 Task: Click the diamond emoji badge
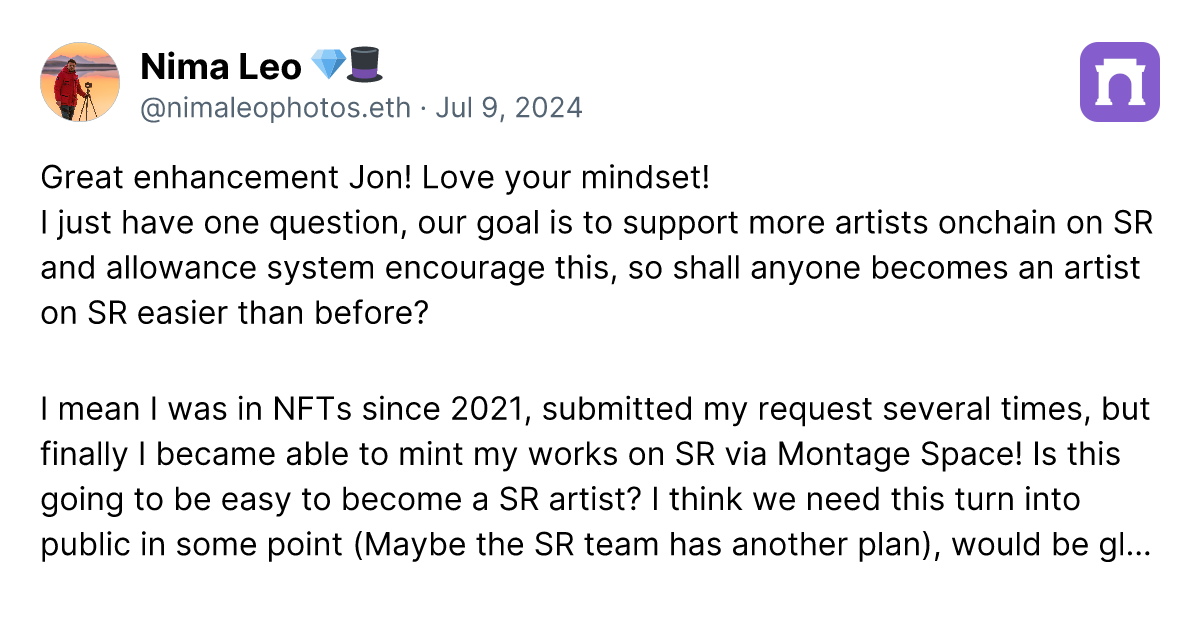pyautogui.click(x=328, y=67)
